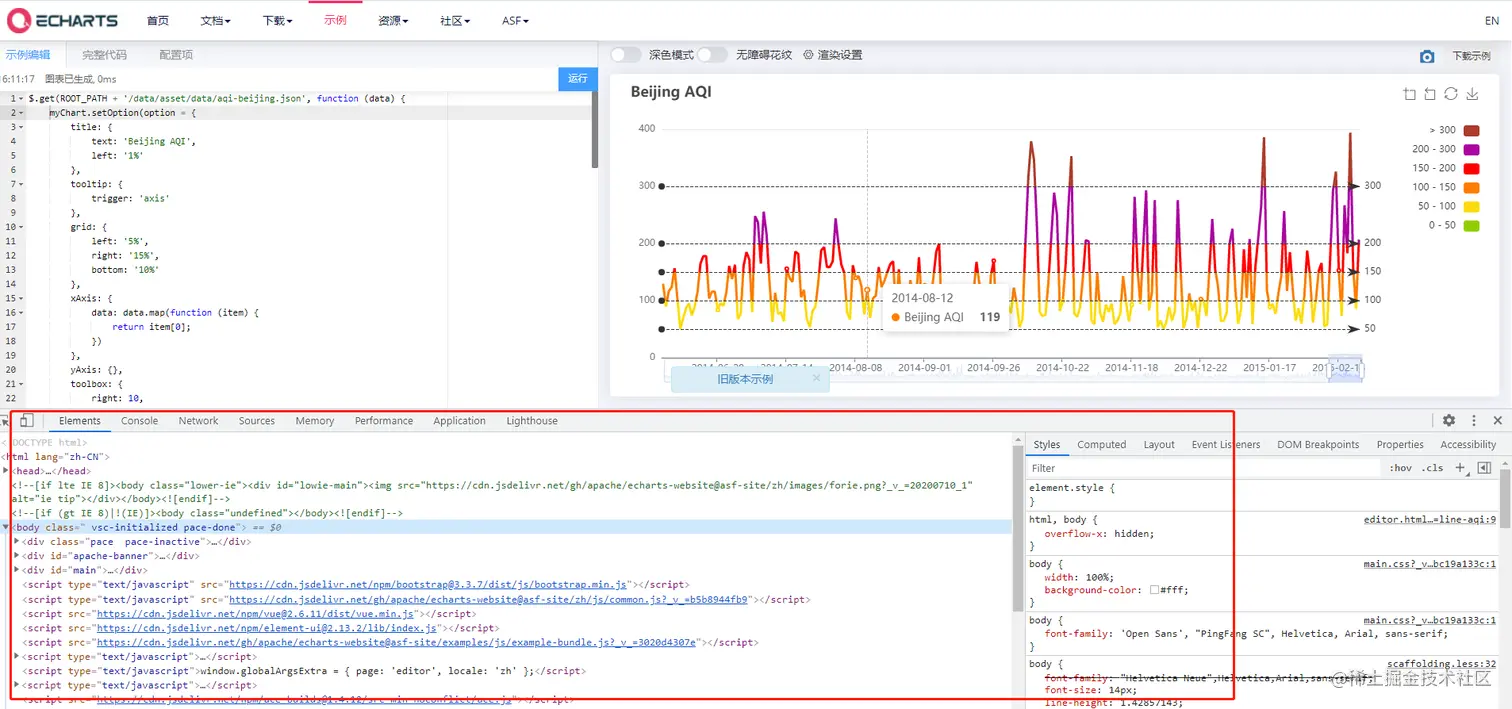1512x709 pixels.
Task: Click 下载示例 download example button
Action: [x=1471, y=57]
